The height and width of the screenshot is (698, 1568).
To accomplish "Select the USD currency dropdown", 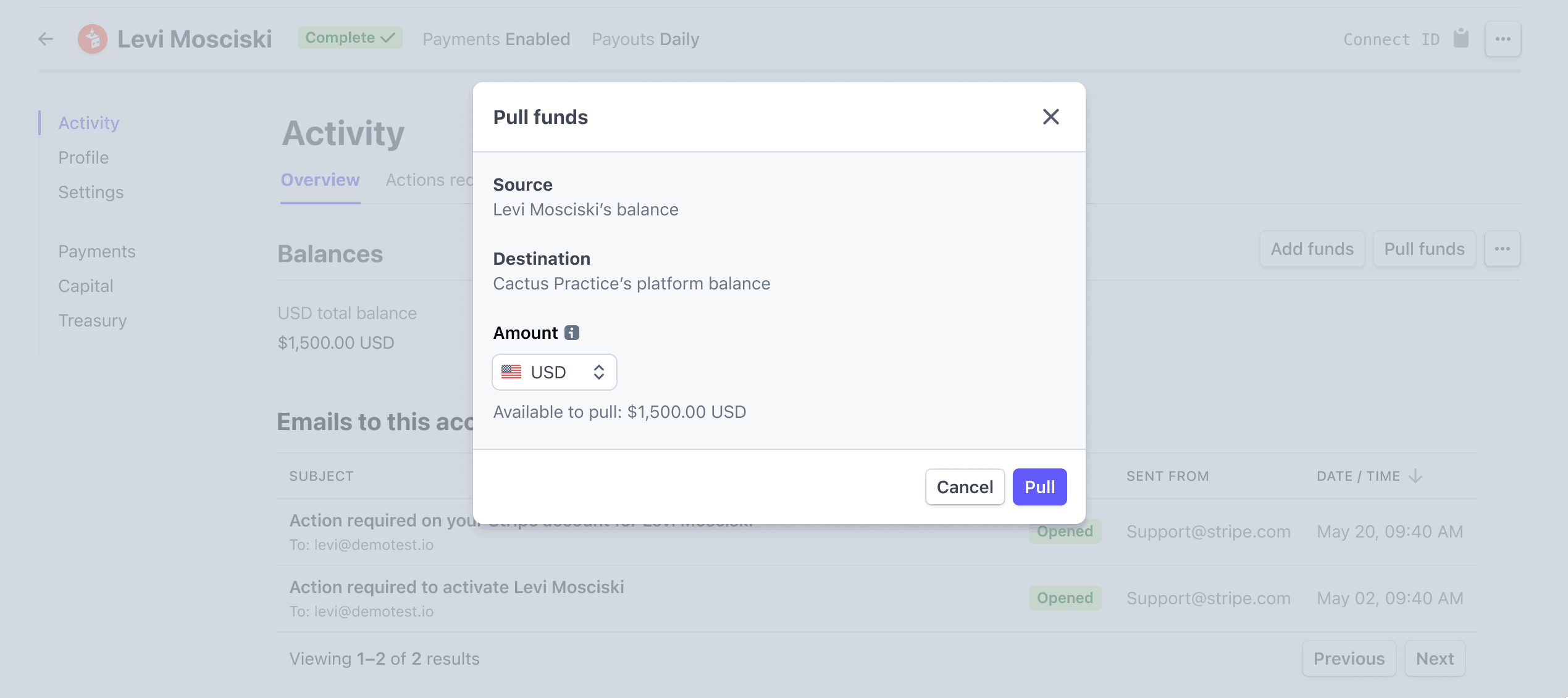I will [555, 372].
